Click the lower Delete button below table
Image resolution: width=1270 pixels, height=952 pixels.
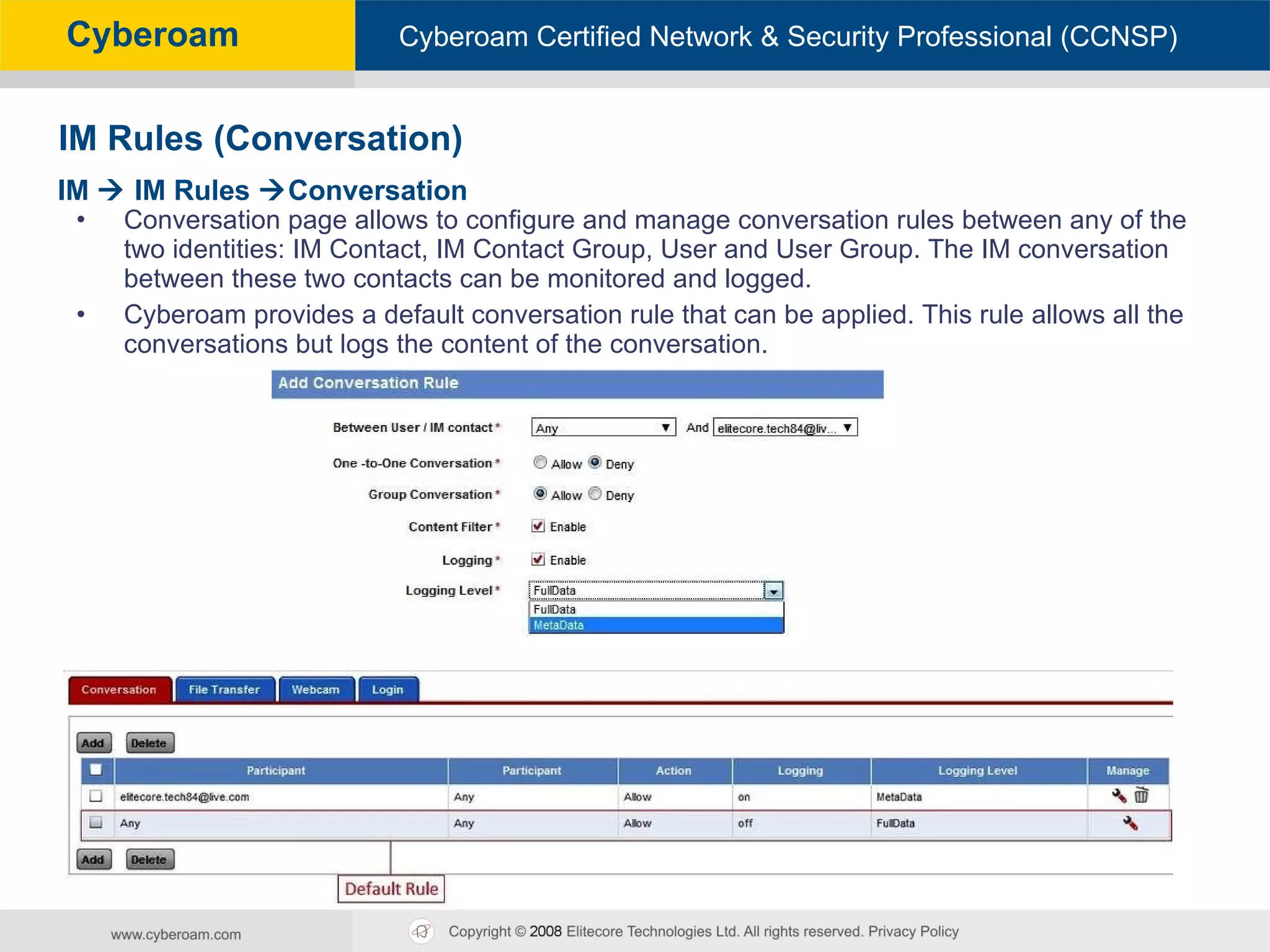[149, 860]
